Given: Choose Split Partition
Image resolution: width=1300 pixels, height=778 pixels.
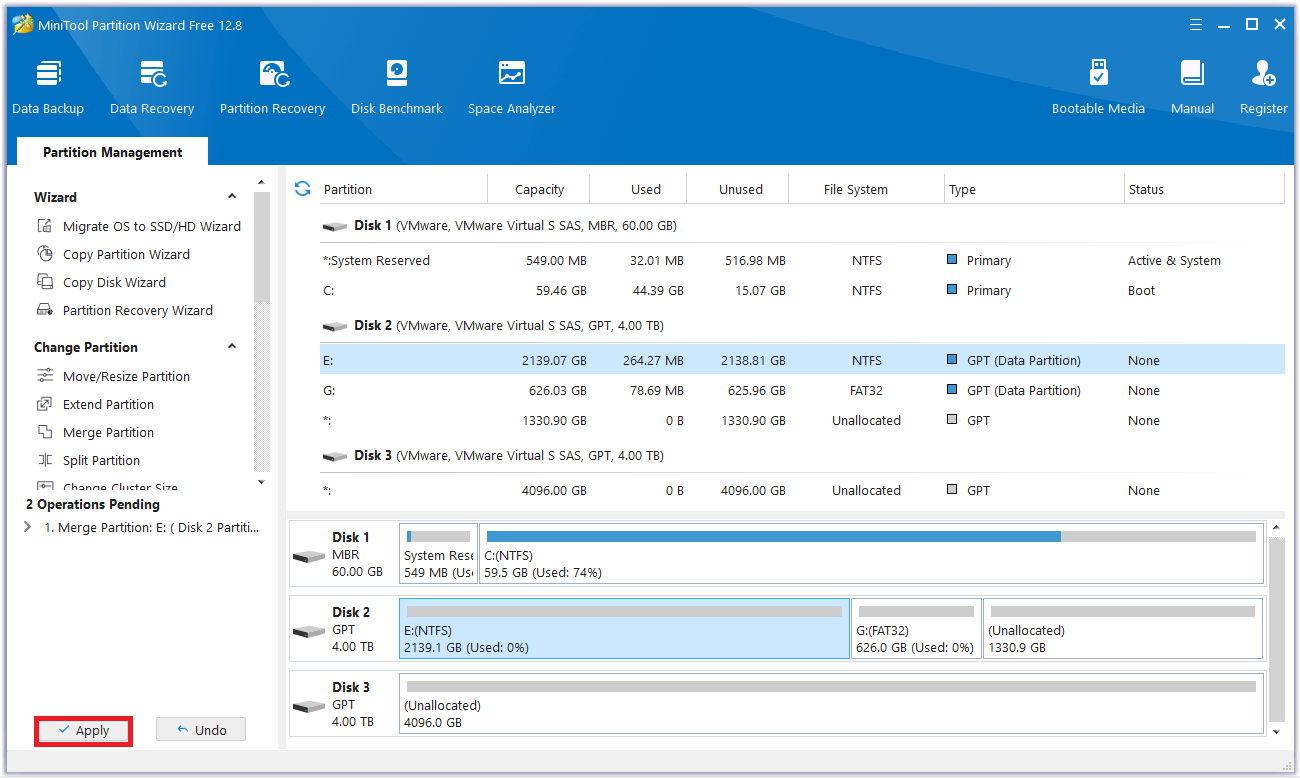Looking at the screenshot, I should tap(88, 460).
